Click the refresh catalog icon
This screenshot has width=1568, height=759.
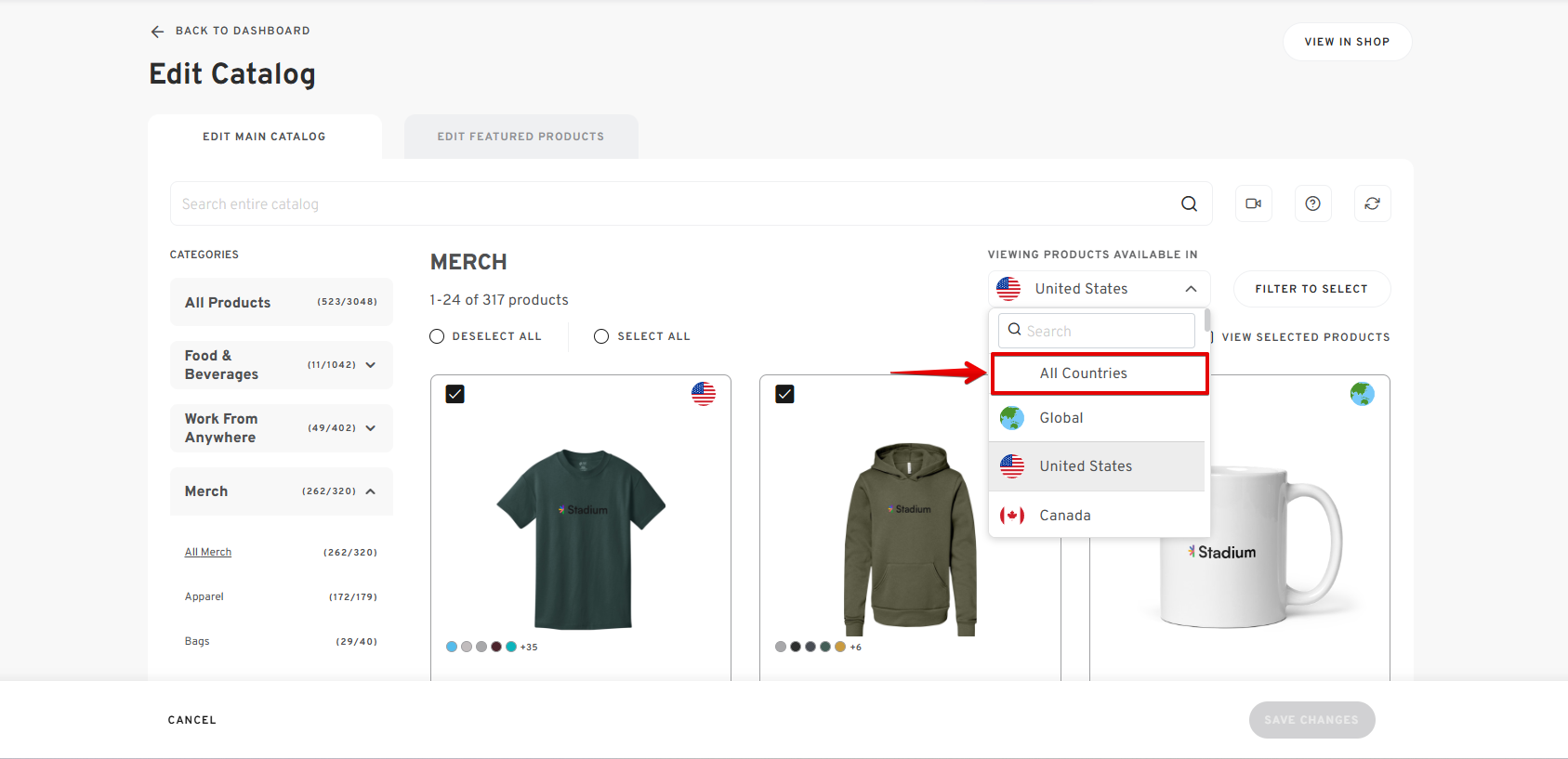point(1372,203)
